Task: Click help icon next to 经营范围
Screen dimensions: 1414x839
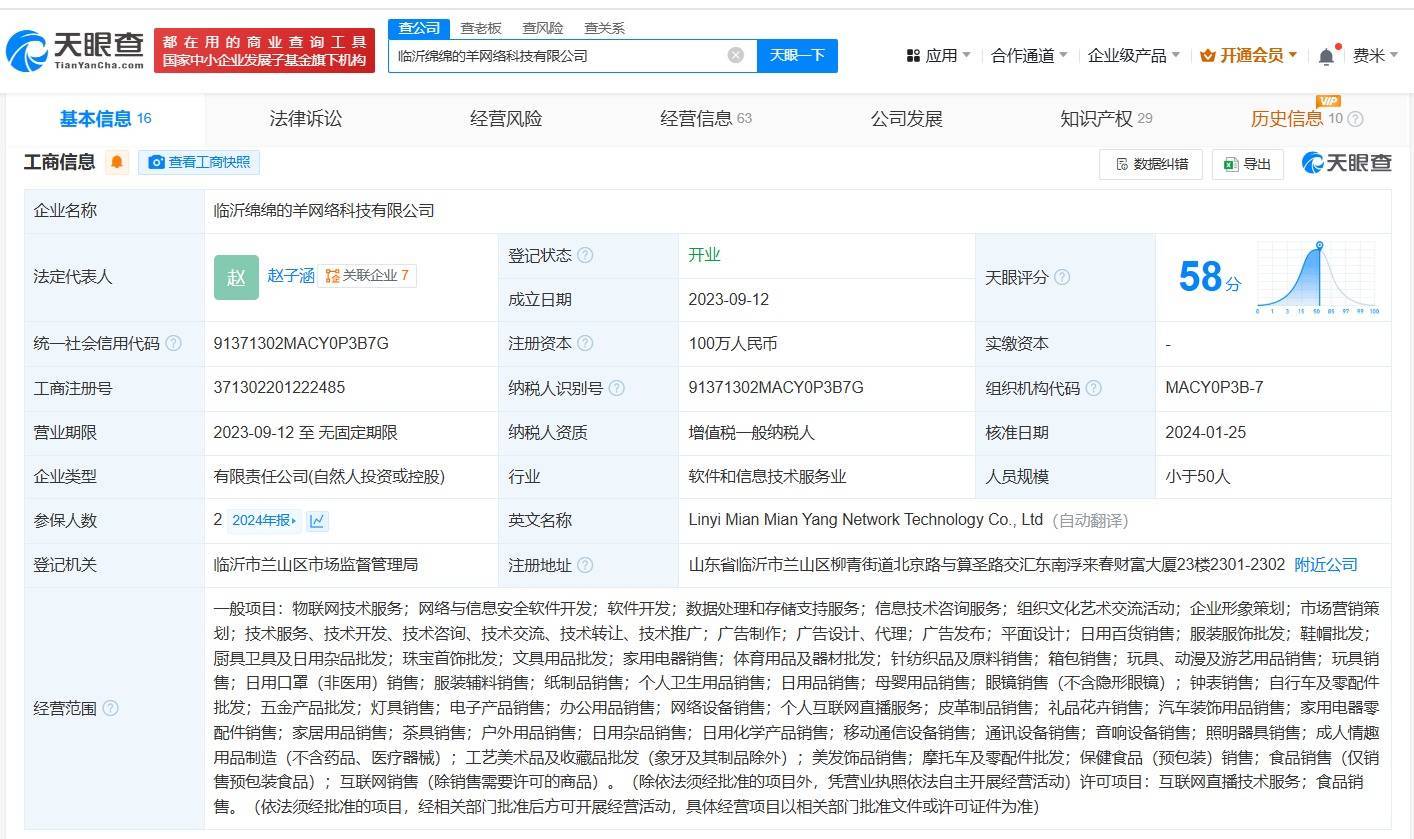Action: click(110, 708)
